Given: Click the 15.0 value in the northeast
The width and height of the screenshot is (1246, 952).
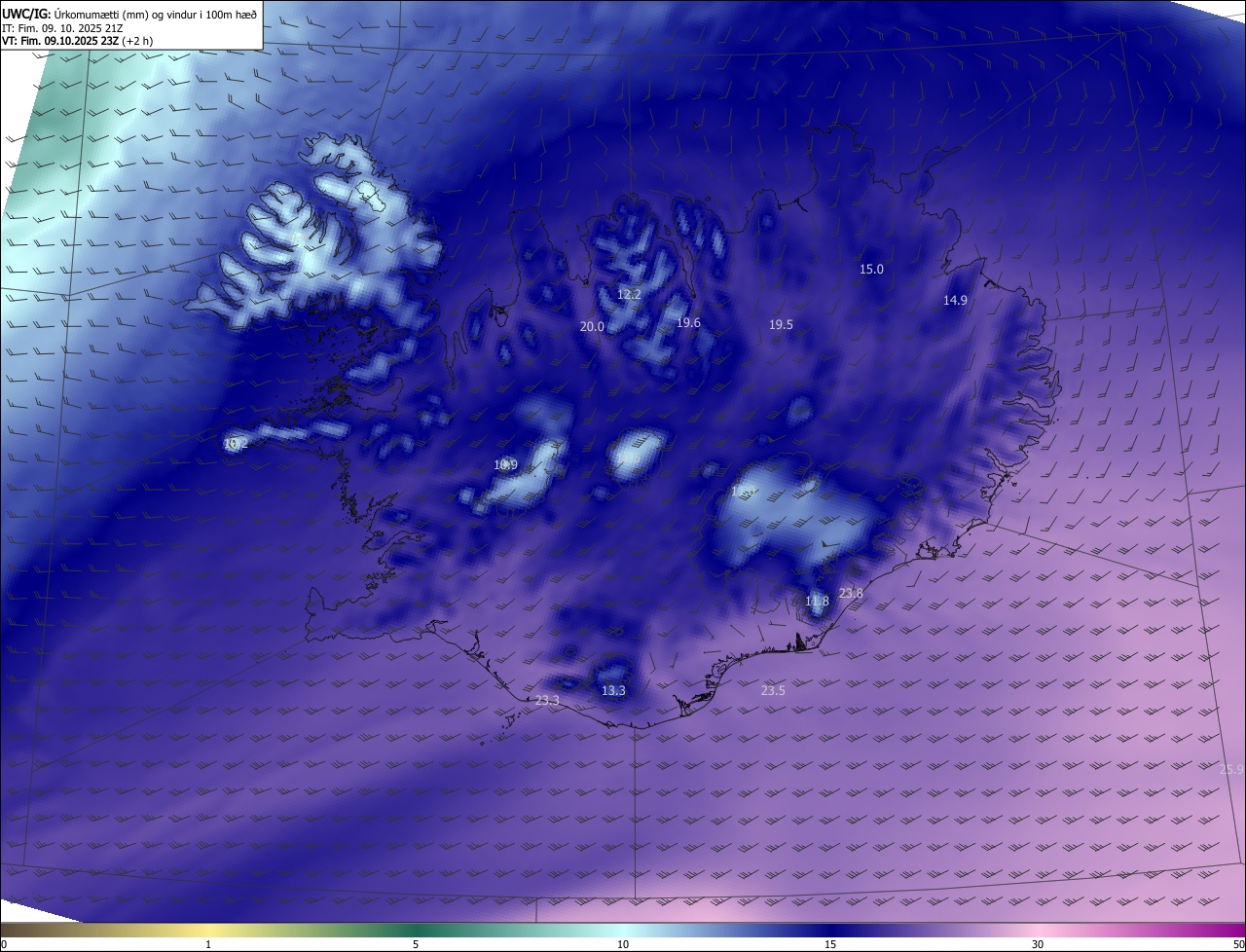Looking at the screenshot, I should click(871, 270).
